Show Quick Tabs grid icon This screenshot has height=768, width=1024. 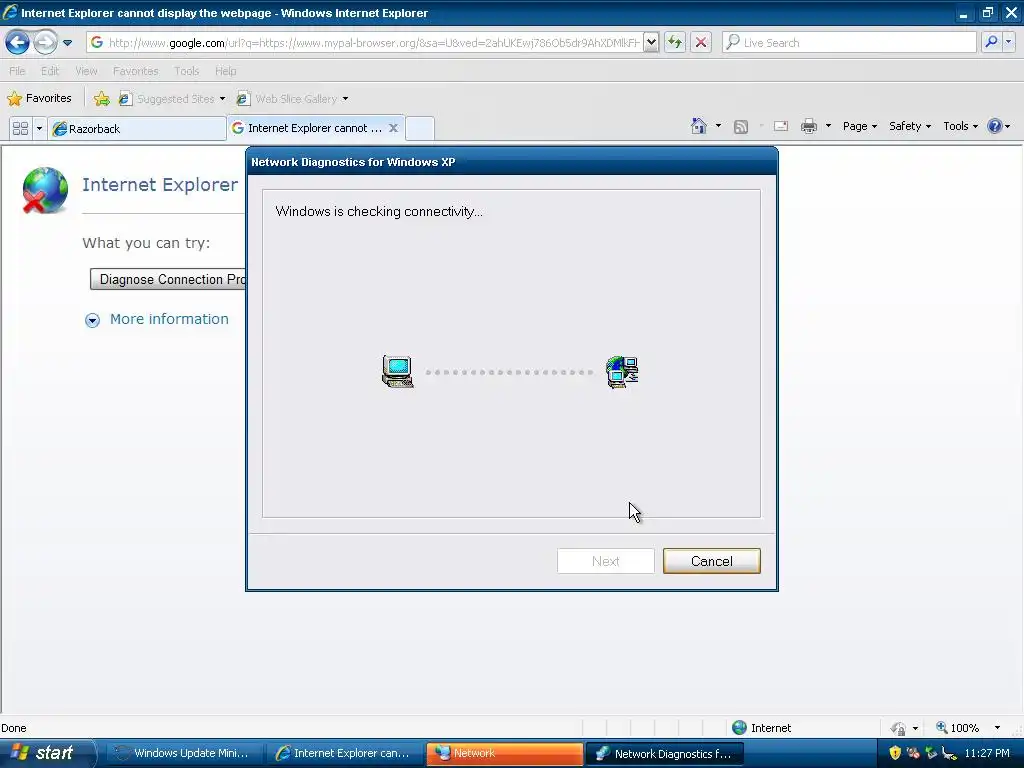click(x=20, y=128)
